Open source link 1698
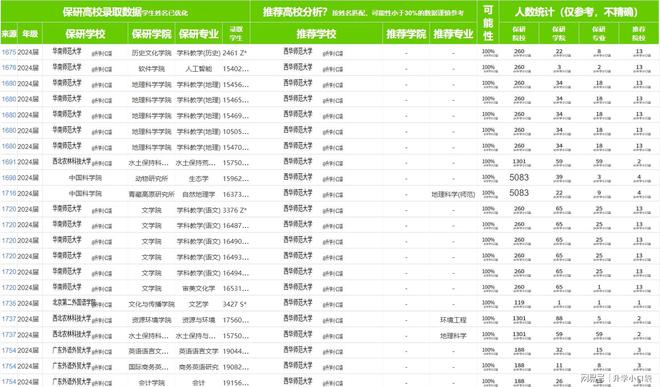The image size is (660, 387). point(9,178)
